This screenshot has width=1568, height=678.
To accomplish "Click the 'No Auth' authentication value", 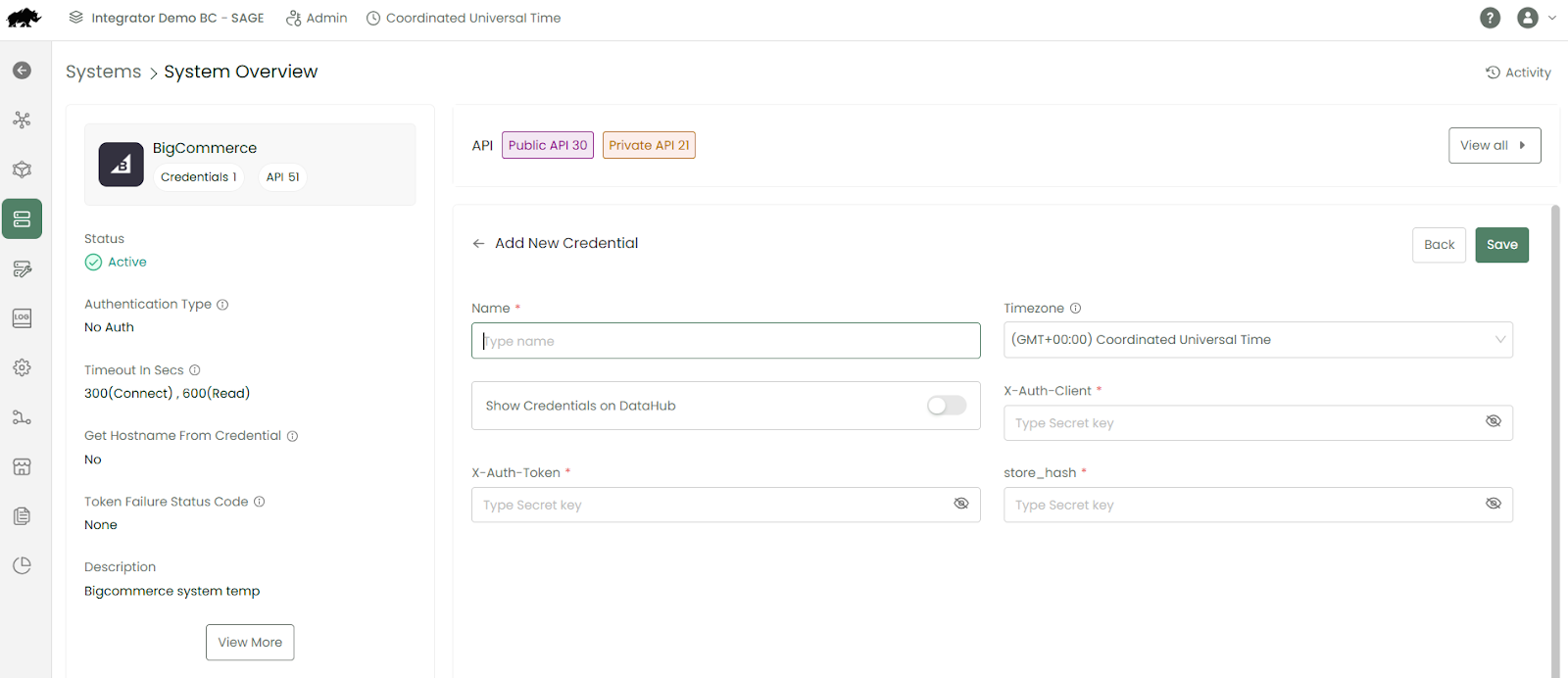I will (109, 327).
